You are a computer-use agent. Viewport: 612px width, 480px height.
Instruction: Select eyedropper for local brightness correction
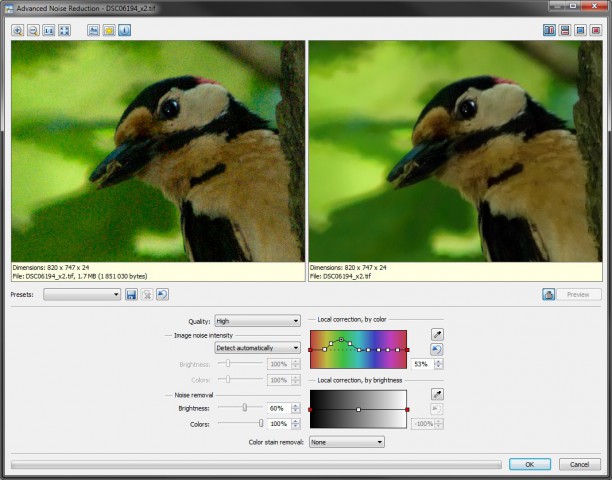point(437,394)
